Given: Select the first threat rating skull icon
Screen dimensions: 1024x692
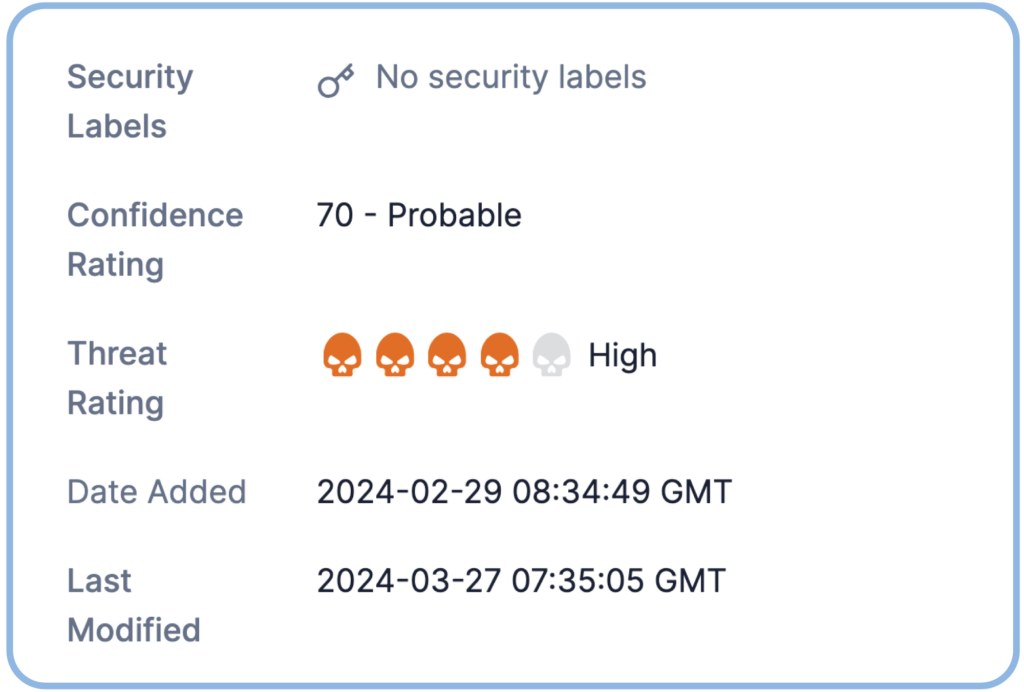Looking at the screenshot, I should click(341, 355).
